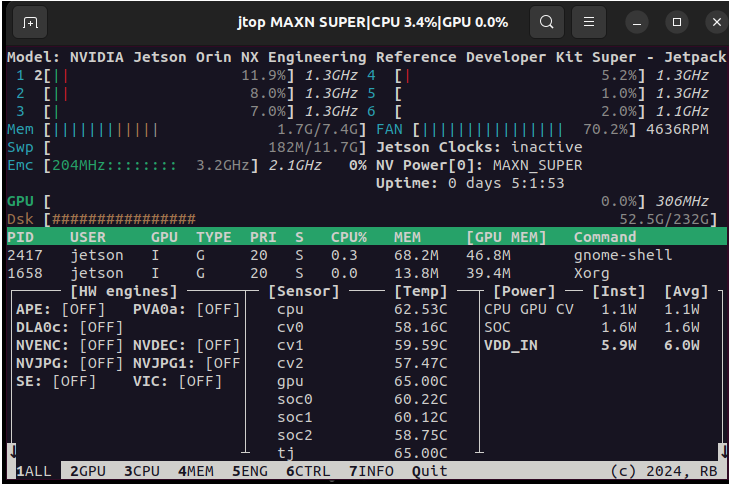Go to the 5ENG engines page
The image size is (736, 491).
249,470
